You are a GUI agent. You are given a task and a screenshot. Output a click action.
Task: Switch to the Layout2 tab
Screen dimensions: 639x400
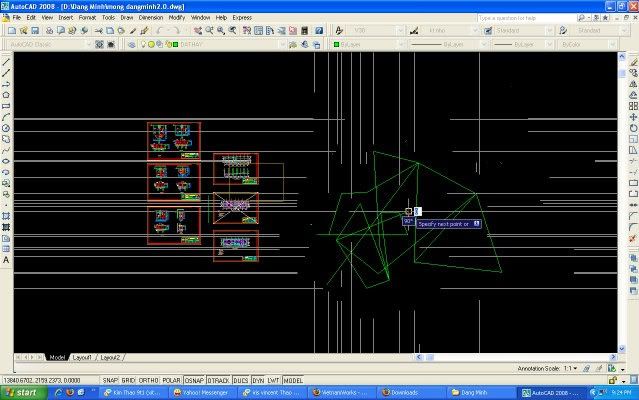pyautogui.click(x=110, y=357)
